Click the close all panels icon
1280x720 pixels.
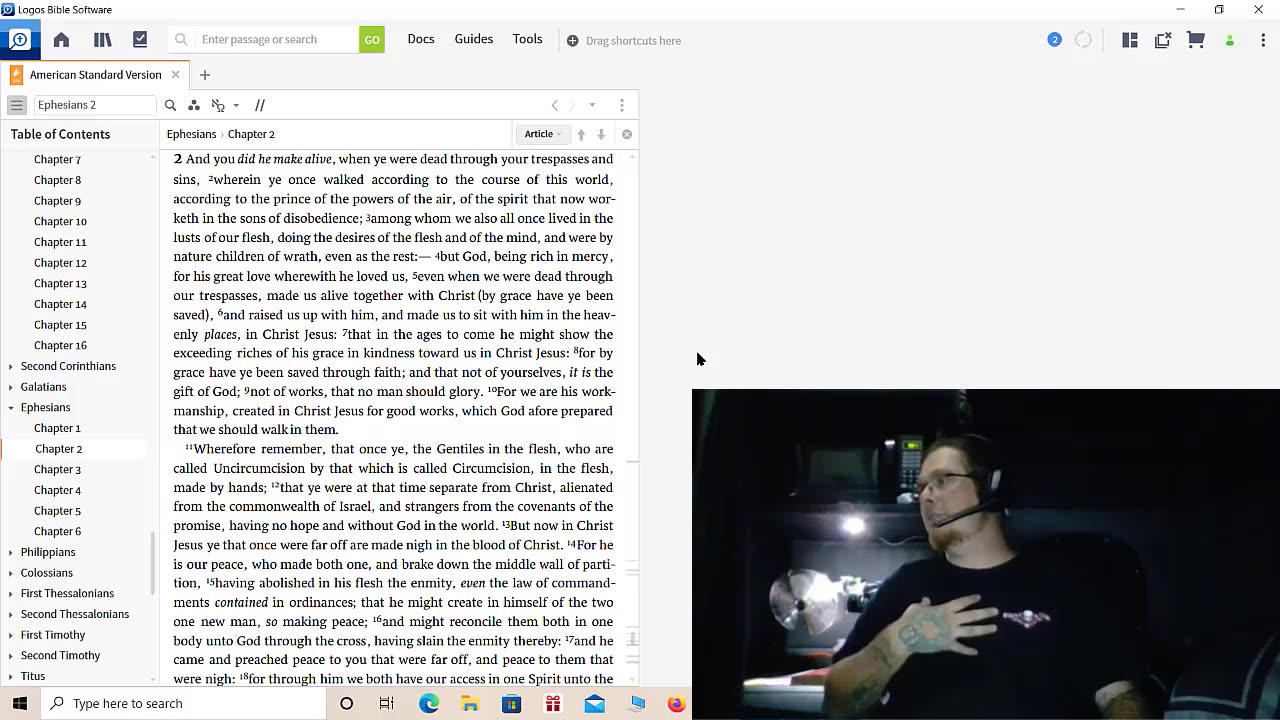1163,40
